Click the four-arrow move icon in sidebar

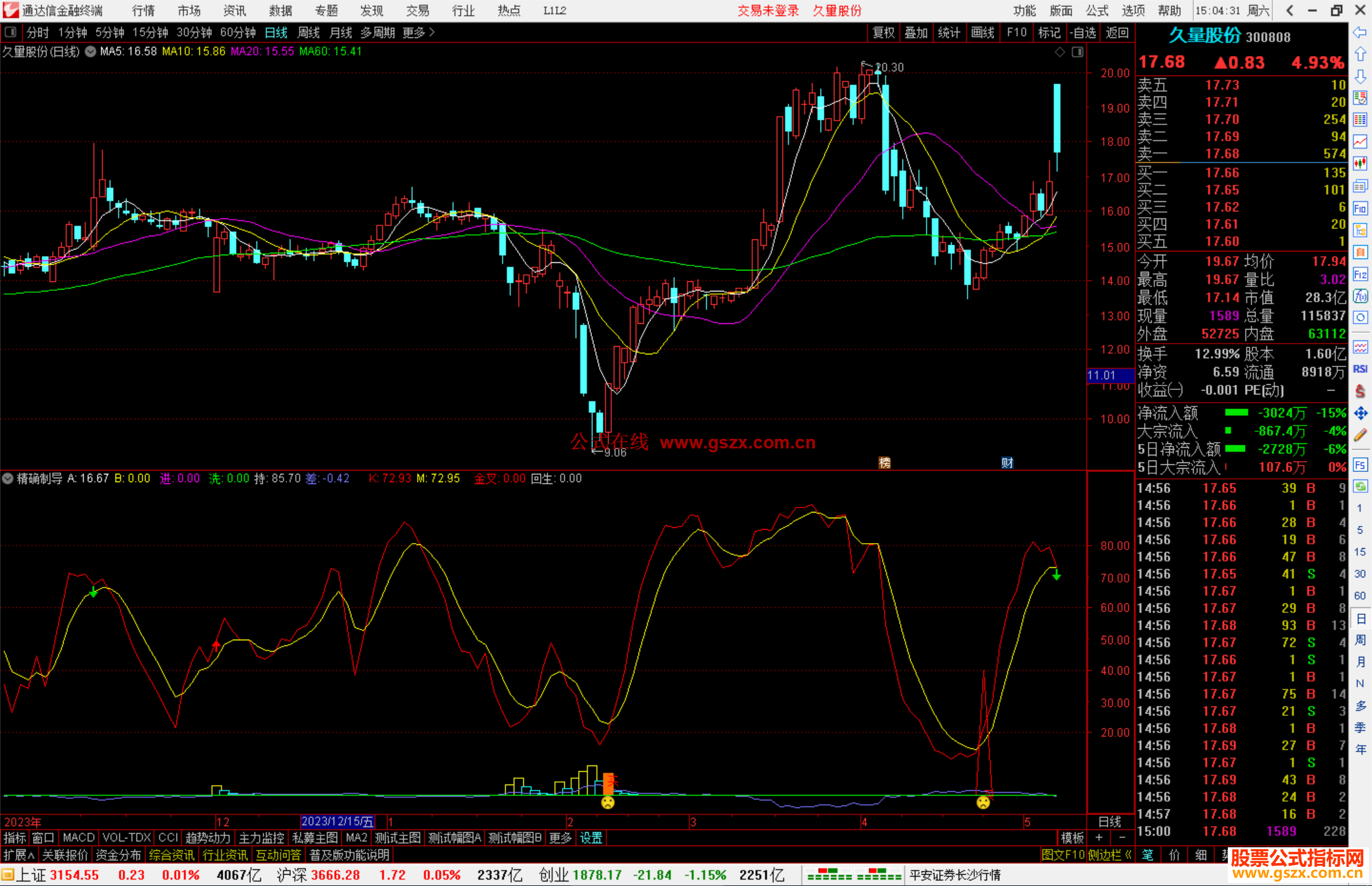pyautogui.click(x=1360, y=413)
